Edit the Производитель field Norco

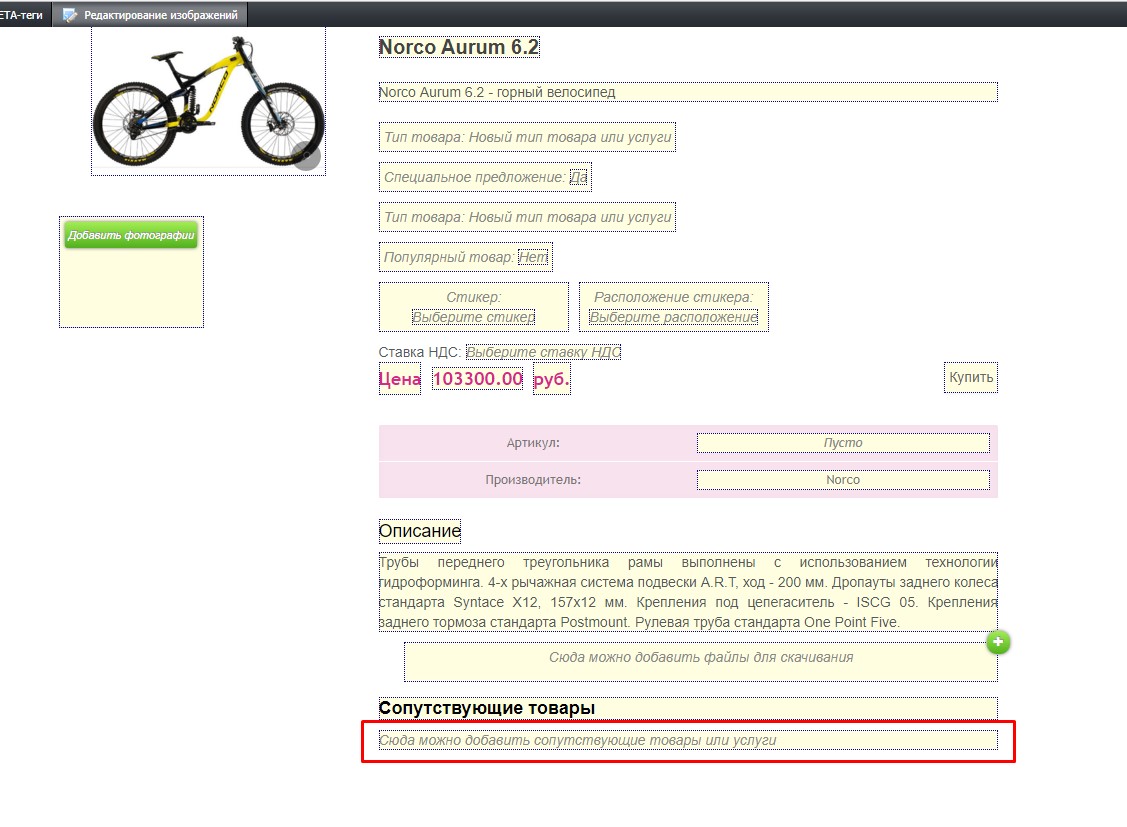tap(843, 479)
